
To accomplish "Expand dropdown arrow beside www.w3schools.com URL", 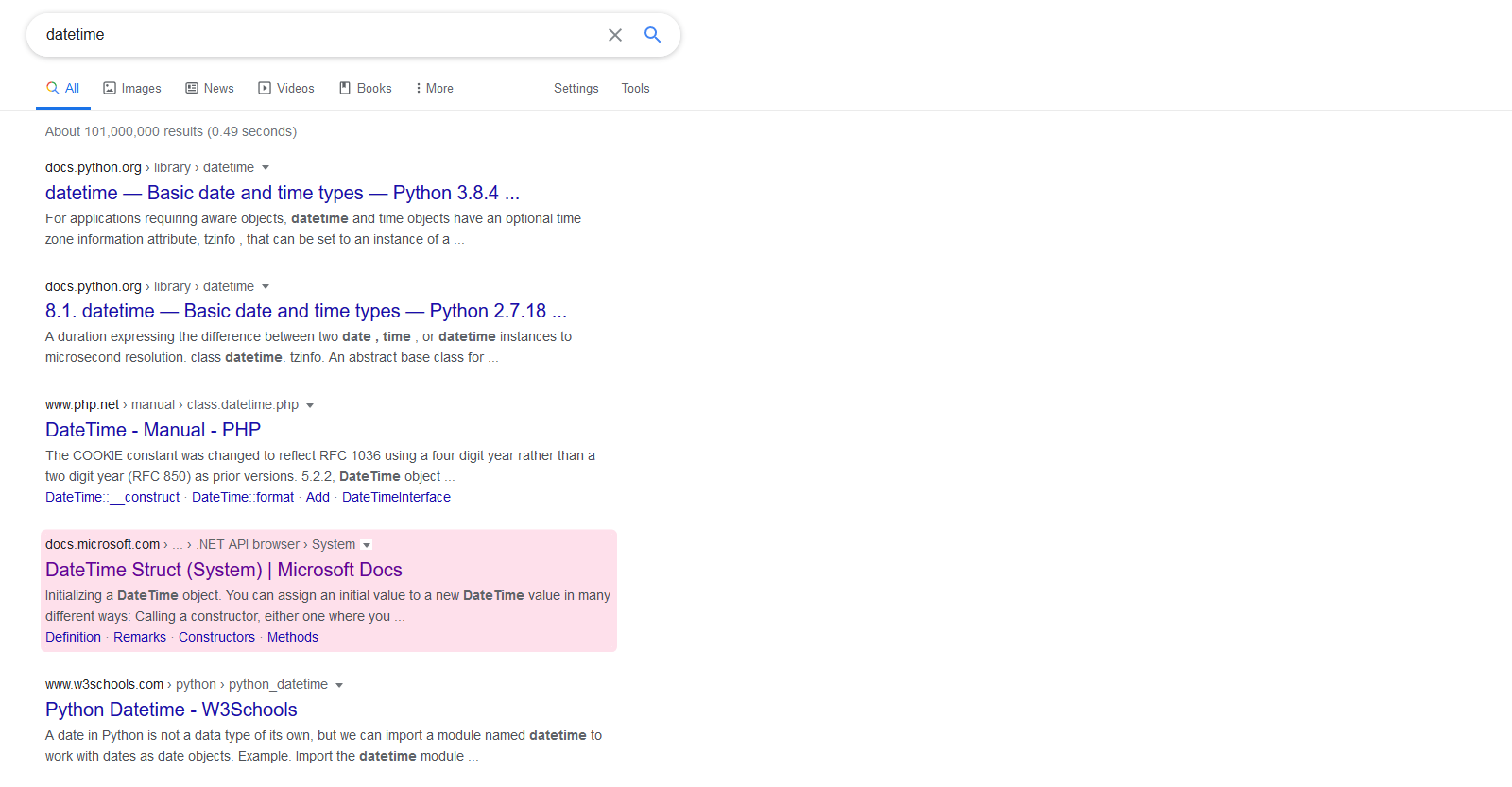I will click(x=339, y=685).
